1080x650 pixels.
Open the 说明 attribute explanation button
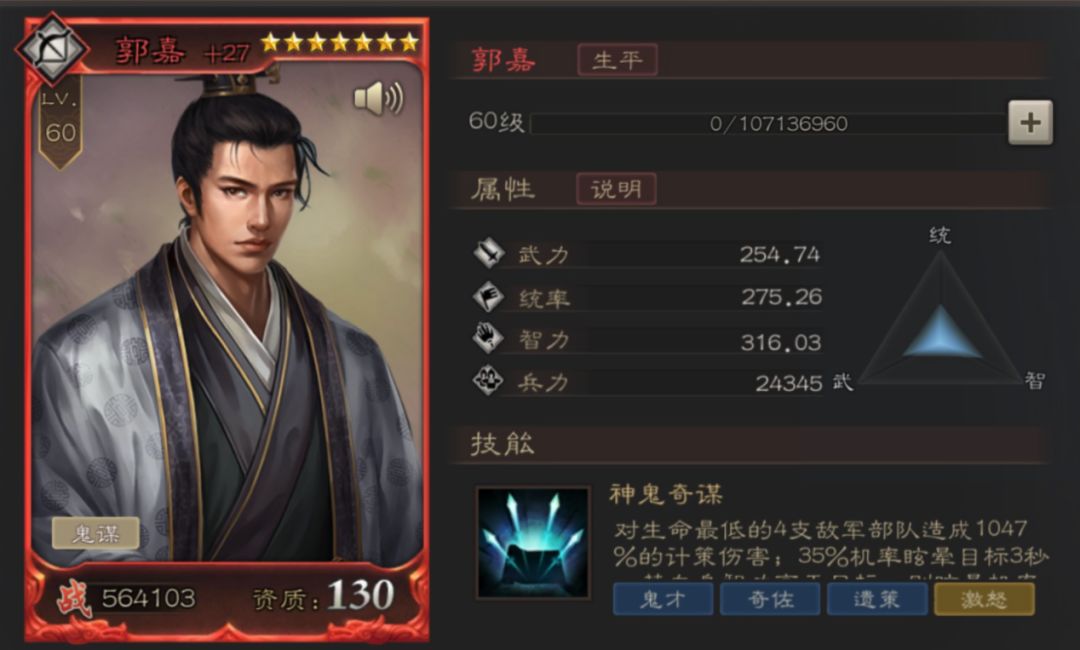pos(616,189)
